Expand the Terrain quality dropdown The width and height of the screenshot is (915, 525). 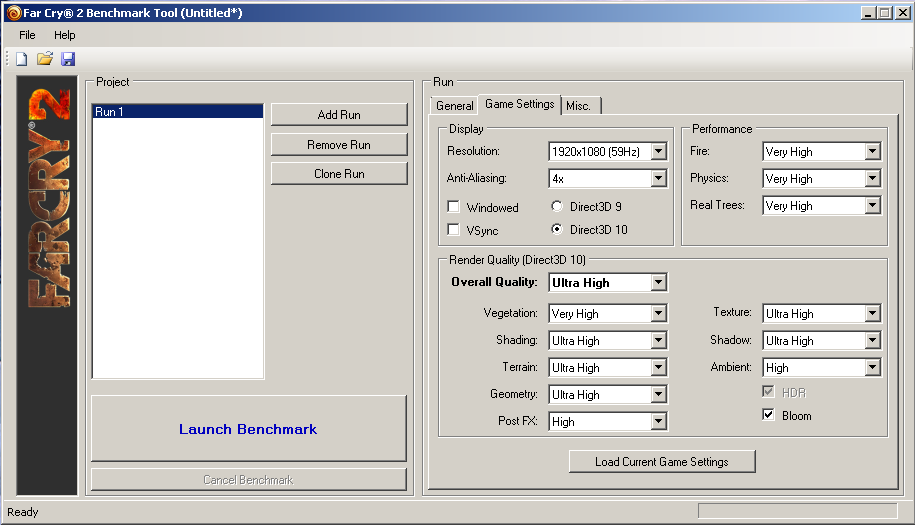coord(607,368)
